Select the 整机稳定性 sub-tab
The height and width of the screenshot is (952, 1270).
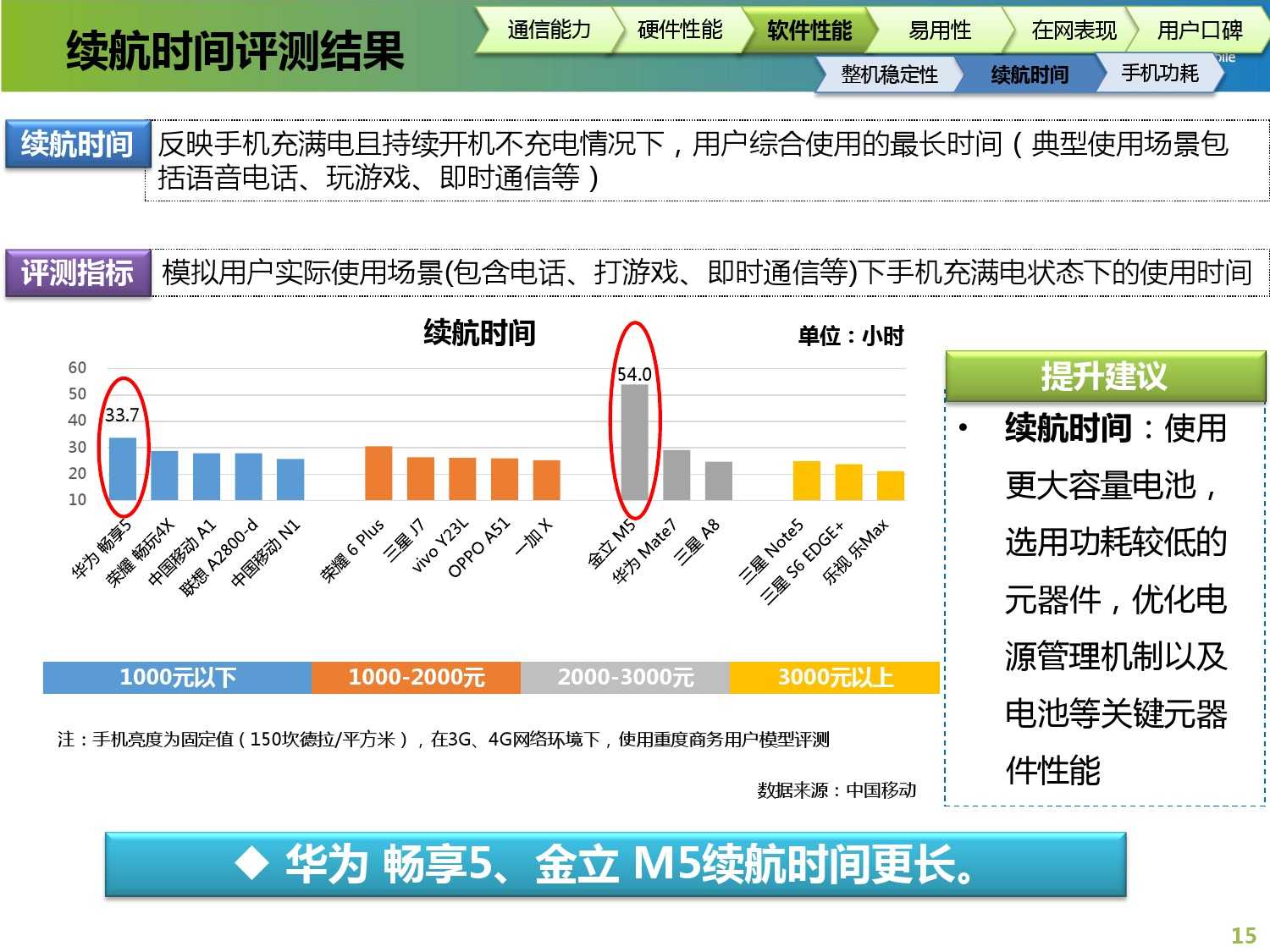[x=889, y=74]
